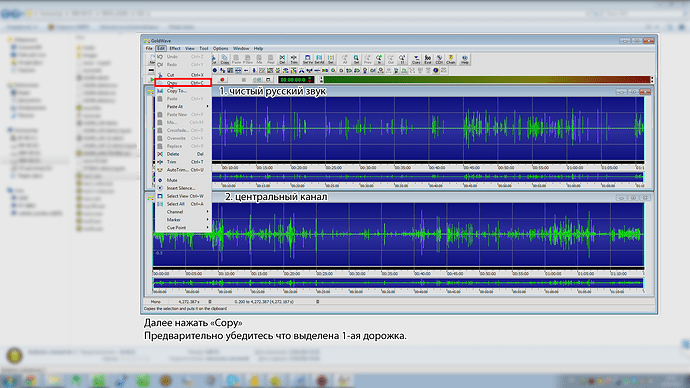Viewport: 690px width, 388px height.
Task: Click the Cues toolbar icon
Action: coord(416,59)
